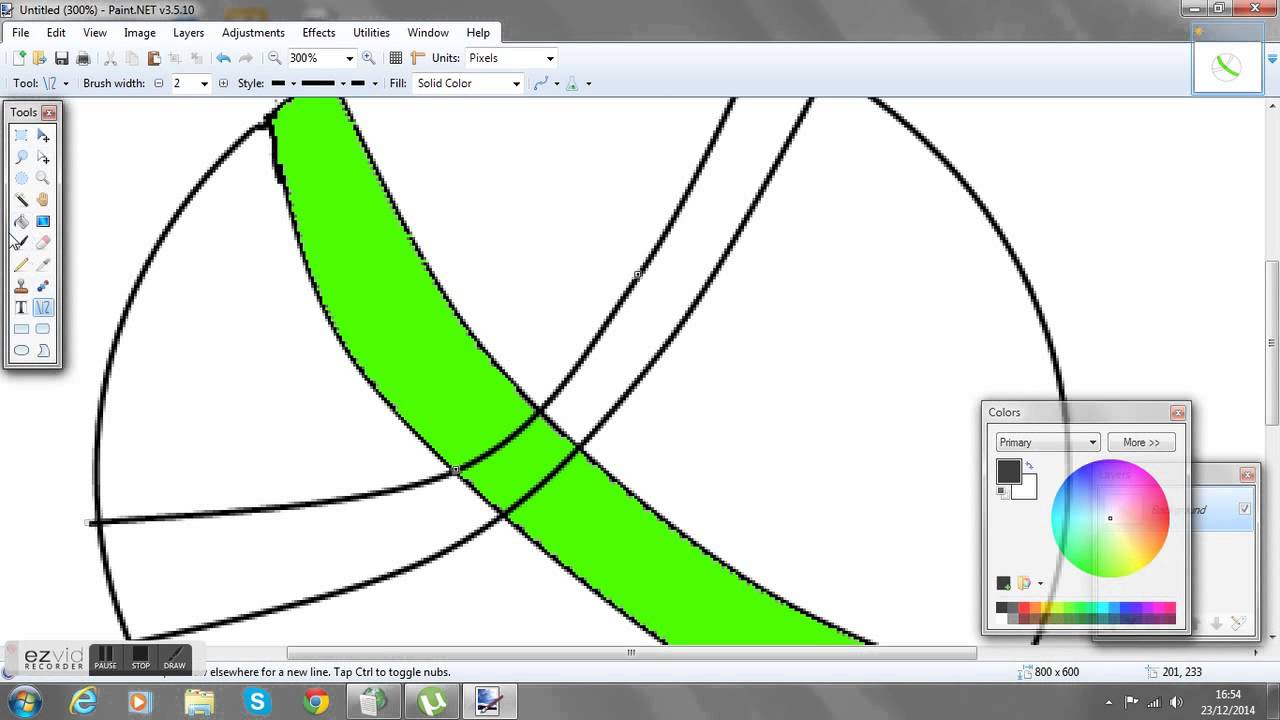This screenshot has width=1280, height=720.
Task: Click the ezvid STOP button
Action: [x=141, y=658]
